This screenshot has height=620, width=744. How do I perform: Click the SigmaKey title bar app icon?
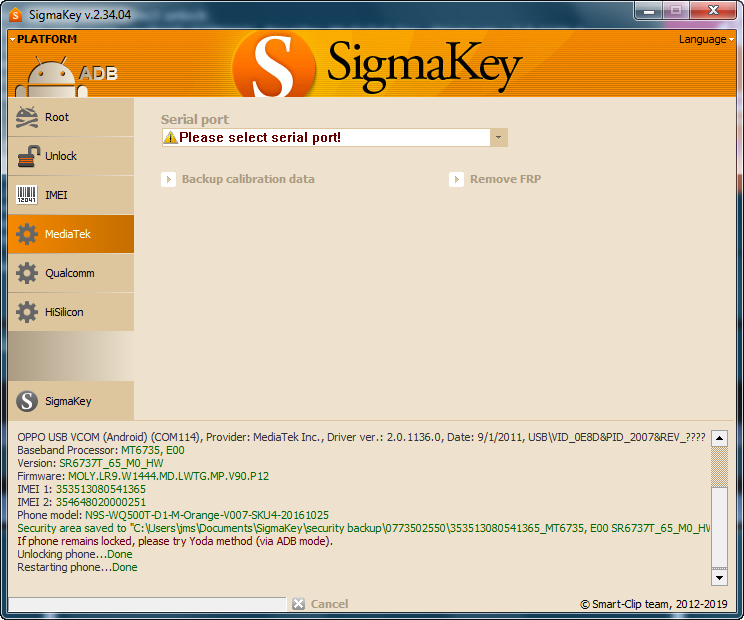click(x=15, y=15)
